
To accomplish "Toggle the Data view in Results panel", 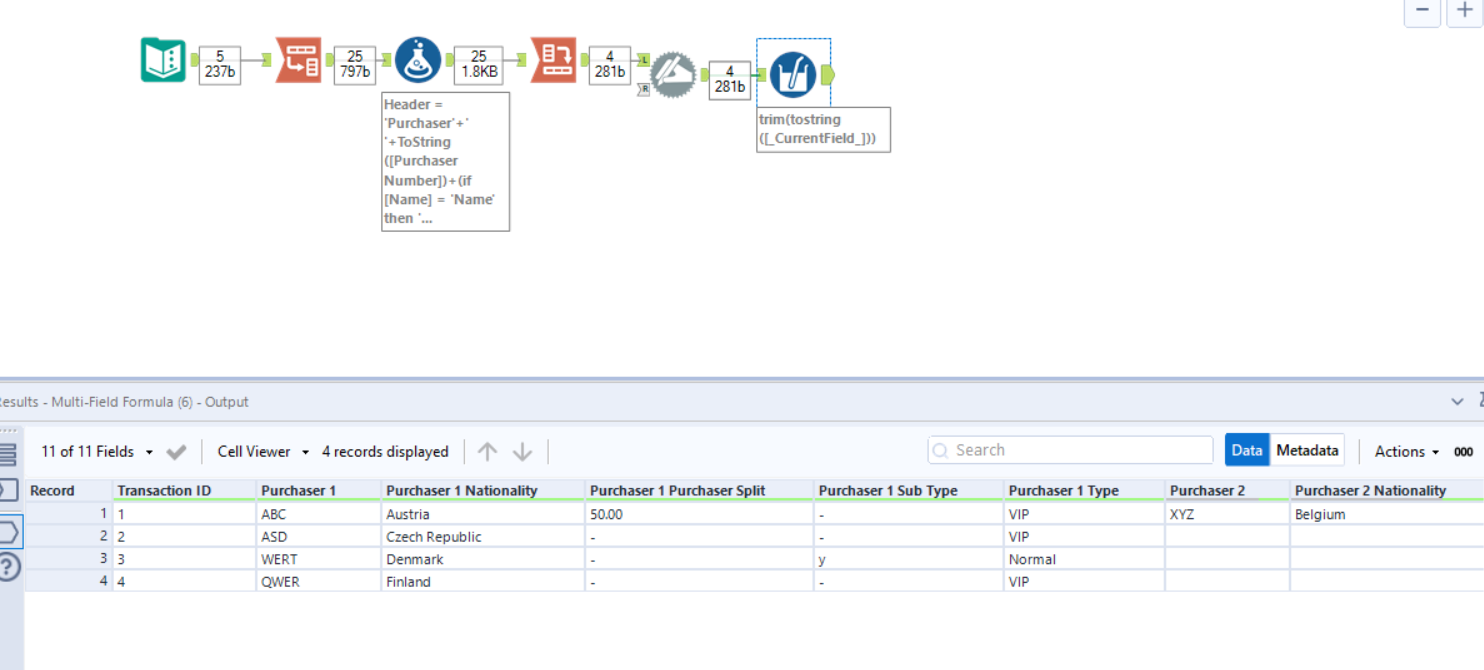I will [x=1247, y=450].
